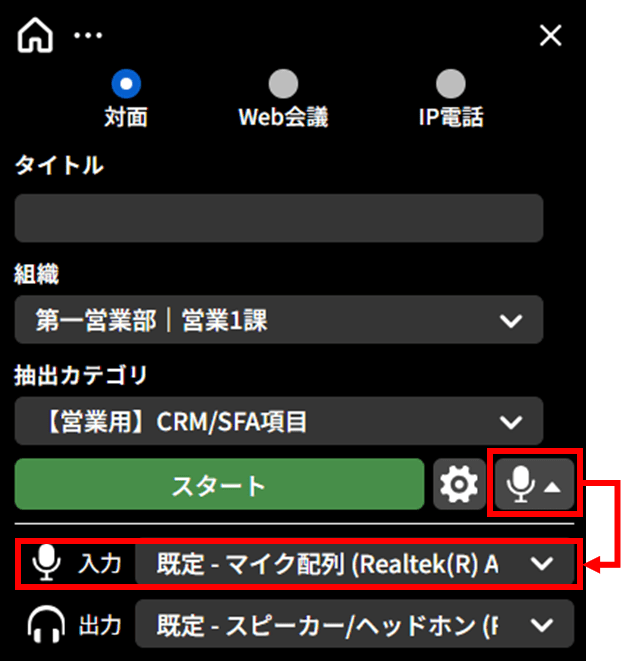Open settings with the gear icon
The width and height of the screenshot is (621, 661).
(x=459, y=484)
